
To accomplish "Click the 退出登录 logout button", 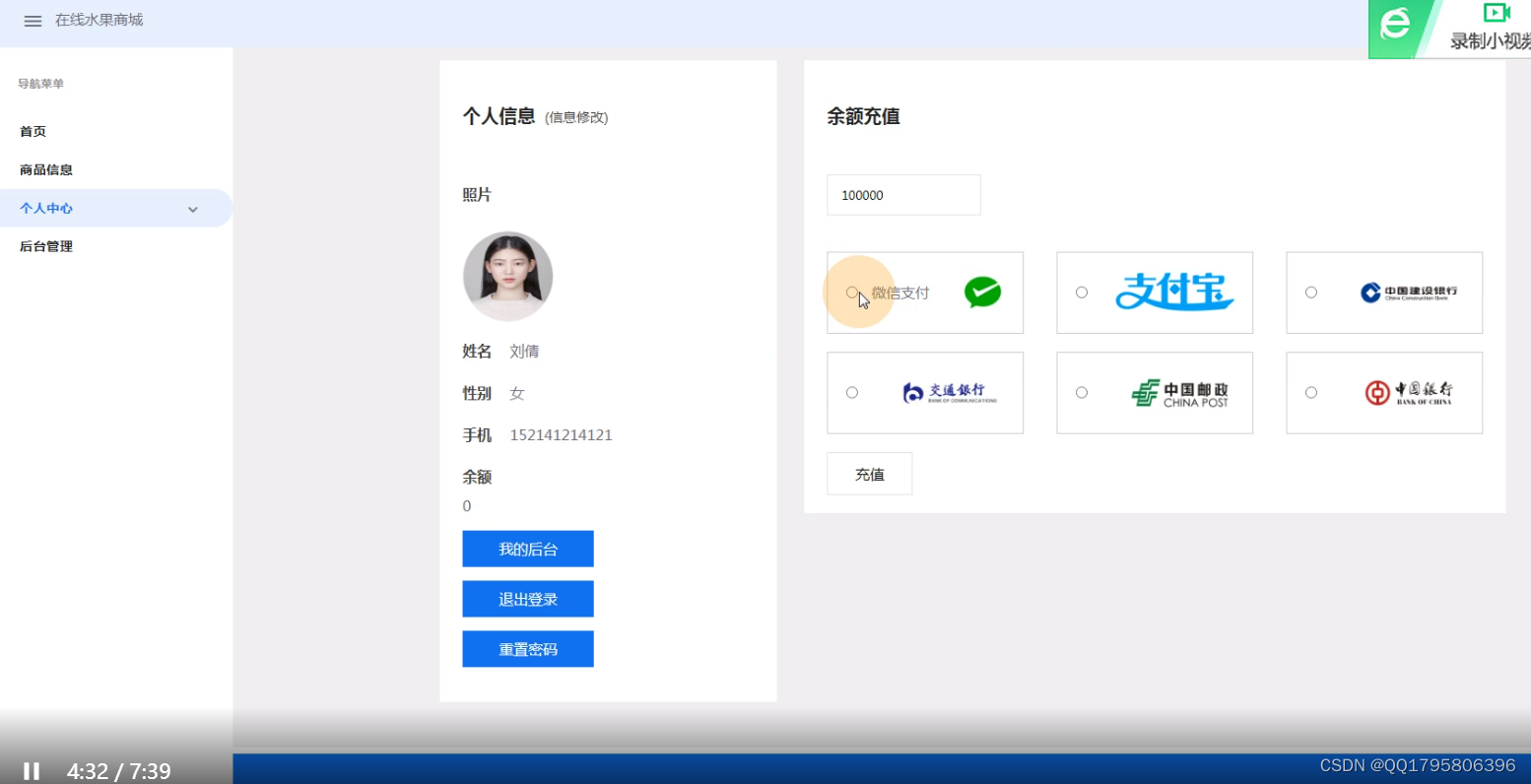I will (x=528, y=599).
